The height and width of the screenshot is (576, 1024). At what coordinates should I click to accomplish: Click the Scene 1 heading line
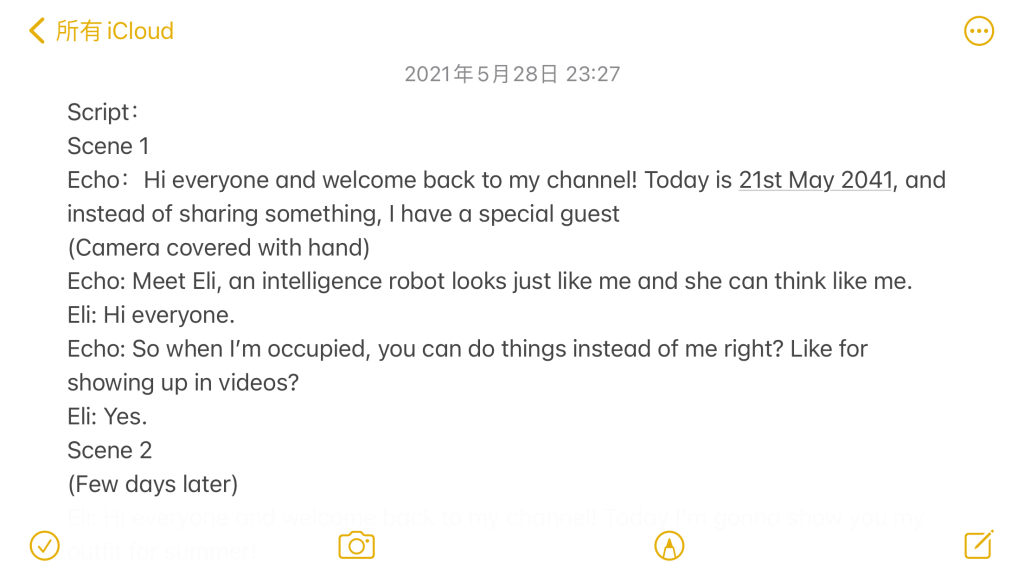(x=108, y=146)
